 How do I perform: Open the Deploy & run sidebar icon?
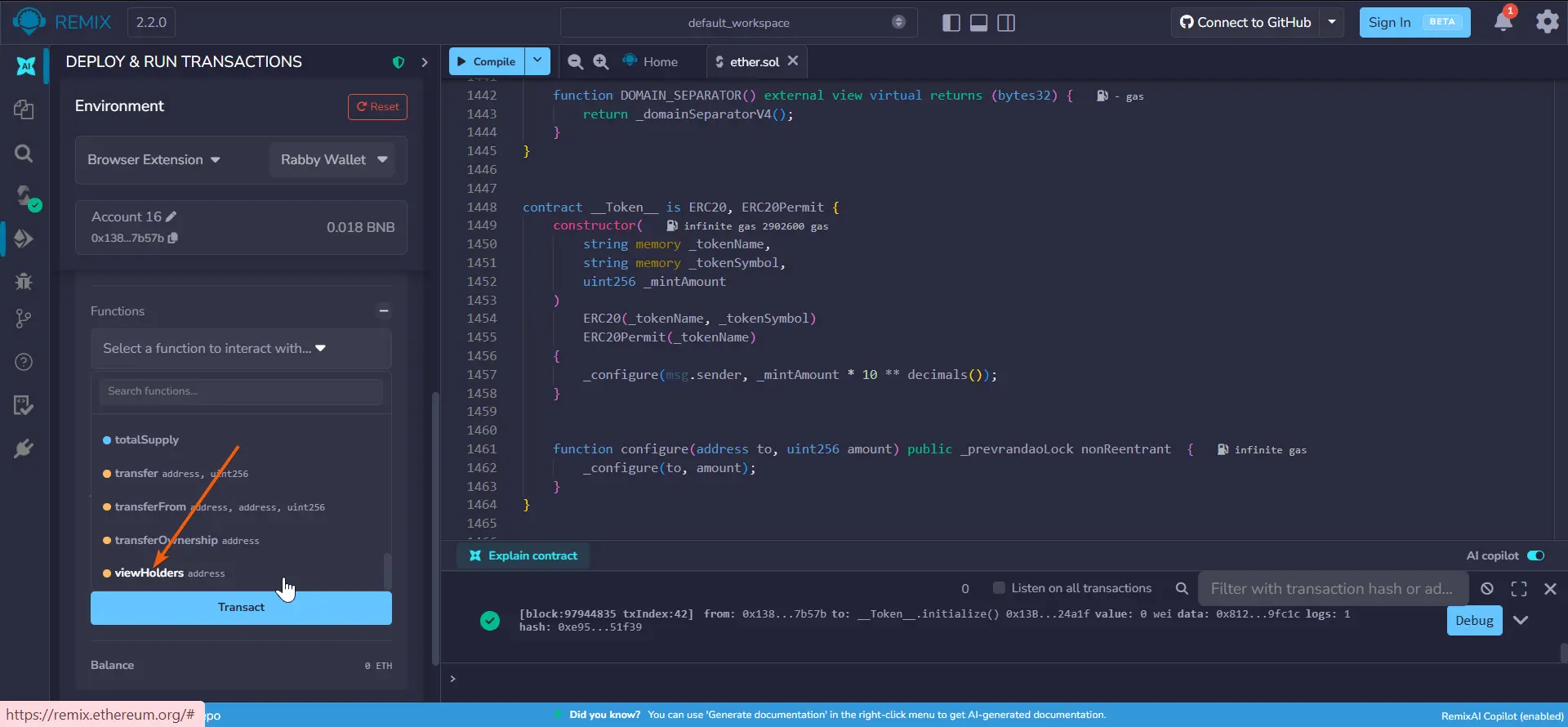(24, 239)
